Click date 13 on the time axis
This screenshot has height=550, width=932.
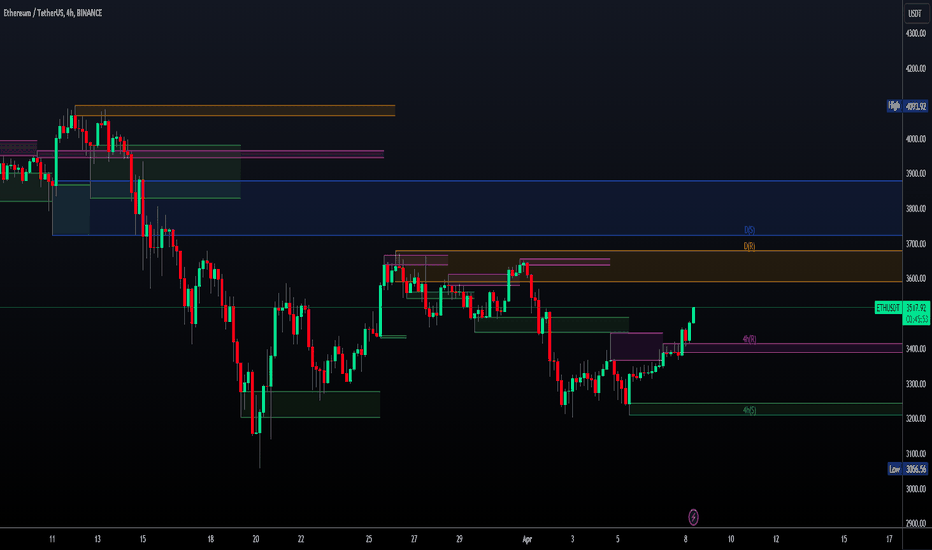[x=97, y=539]
